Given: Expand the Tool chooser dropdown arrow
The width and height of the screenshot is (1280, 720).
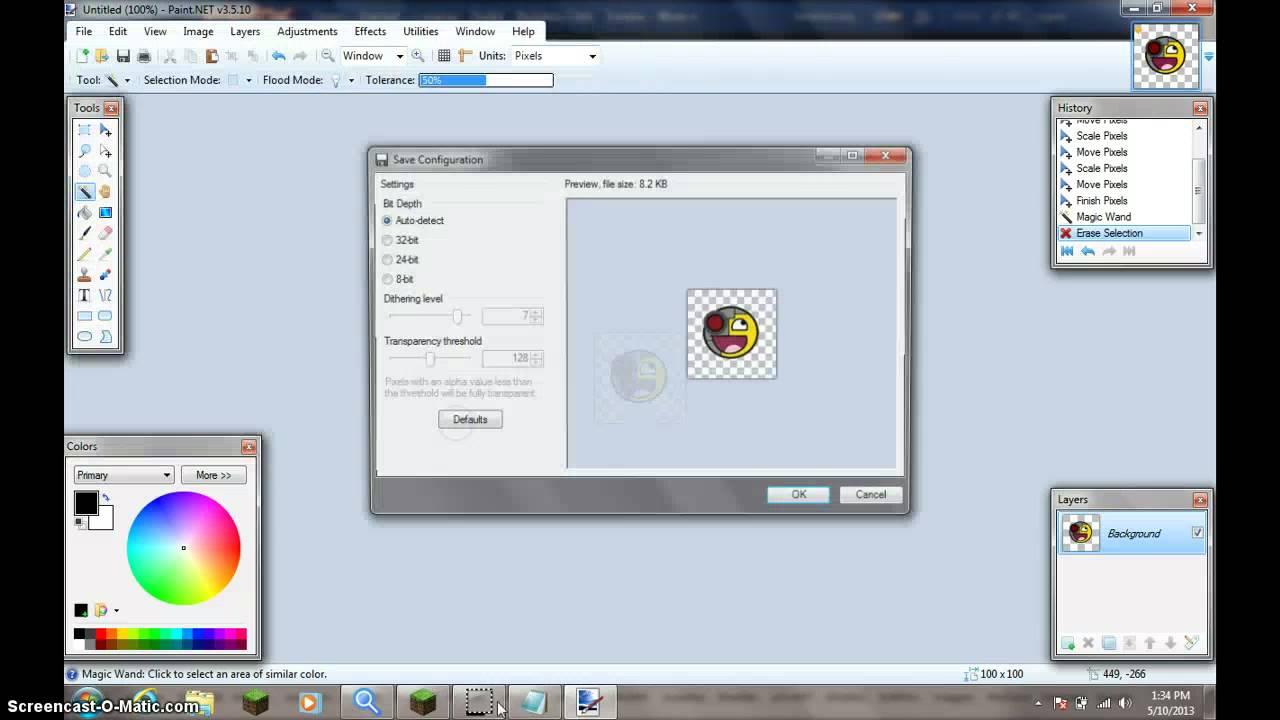Looking at the screenshot, I should click(127, 80).
